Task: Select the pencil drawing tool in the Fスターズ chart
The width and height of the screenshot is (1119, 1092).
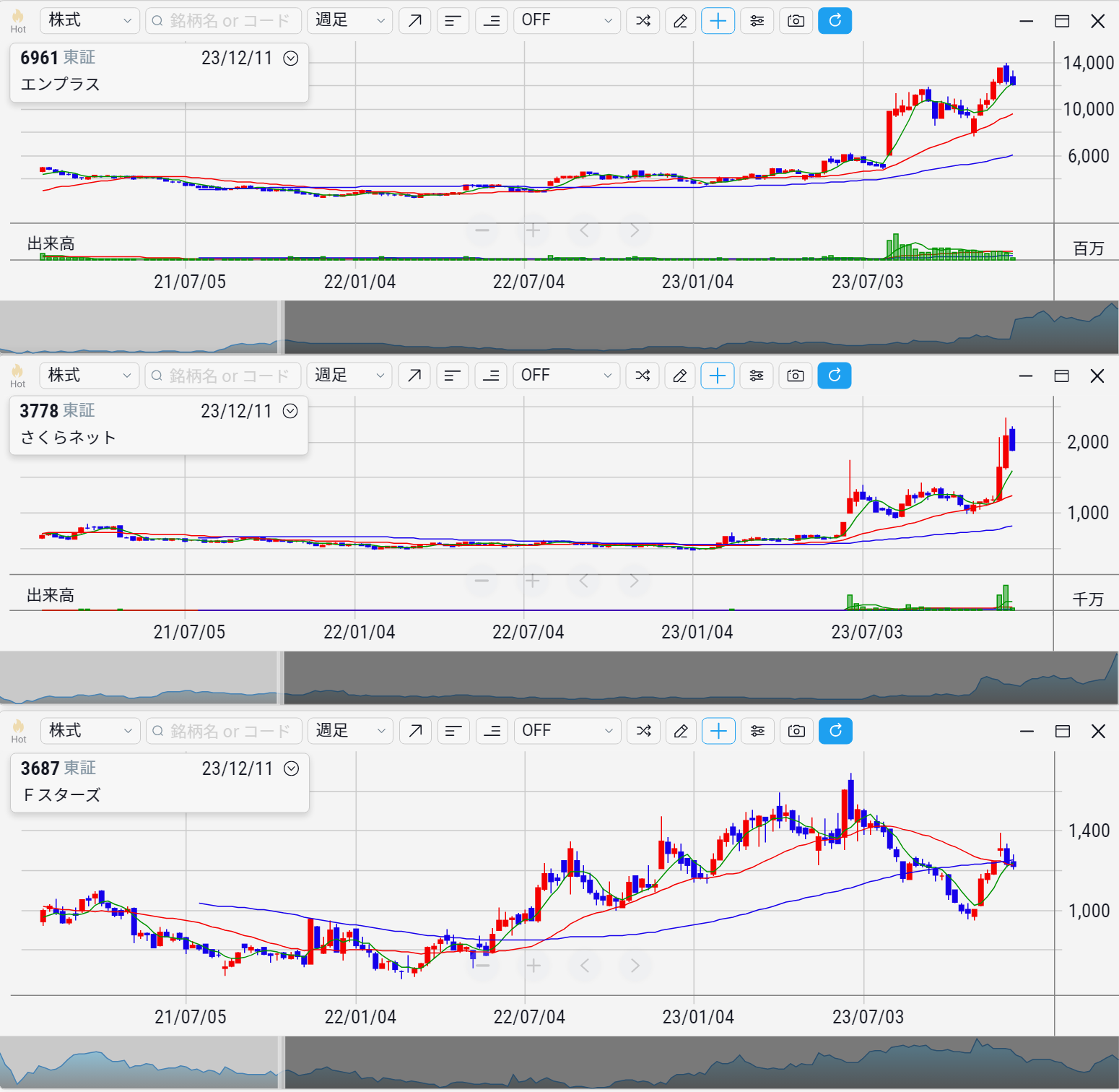Action: pos(681,731)
